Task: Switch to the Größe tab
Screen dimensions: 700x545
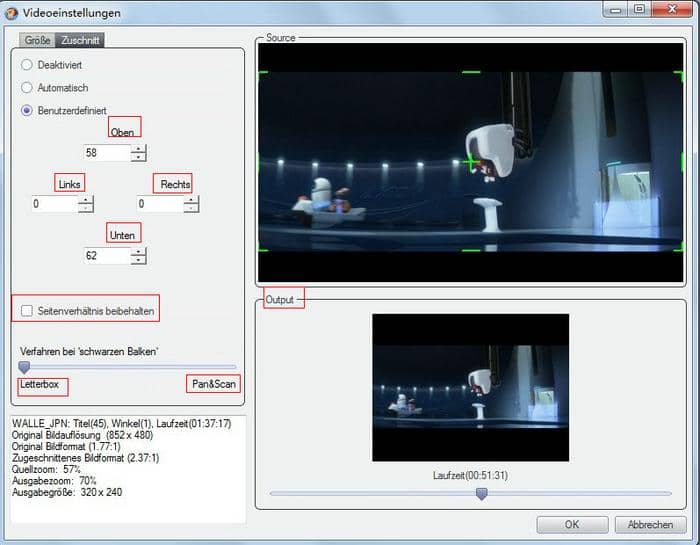Action: click(x=37, y=40)
